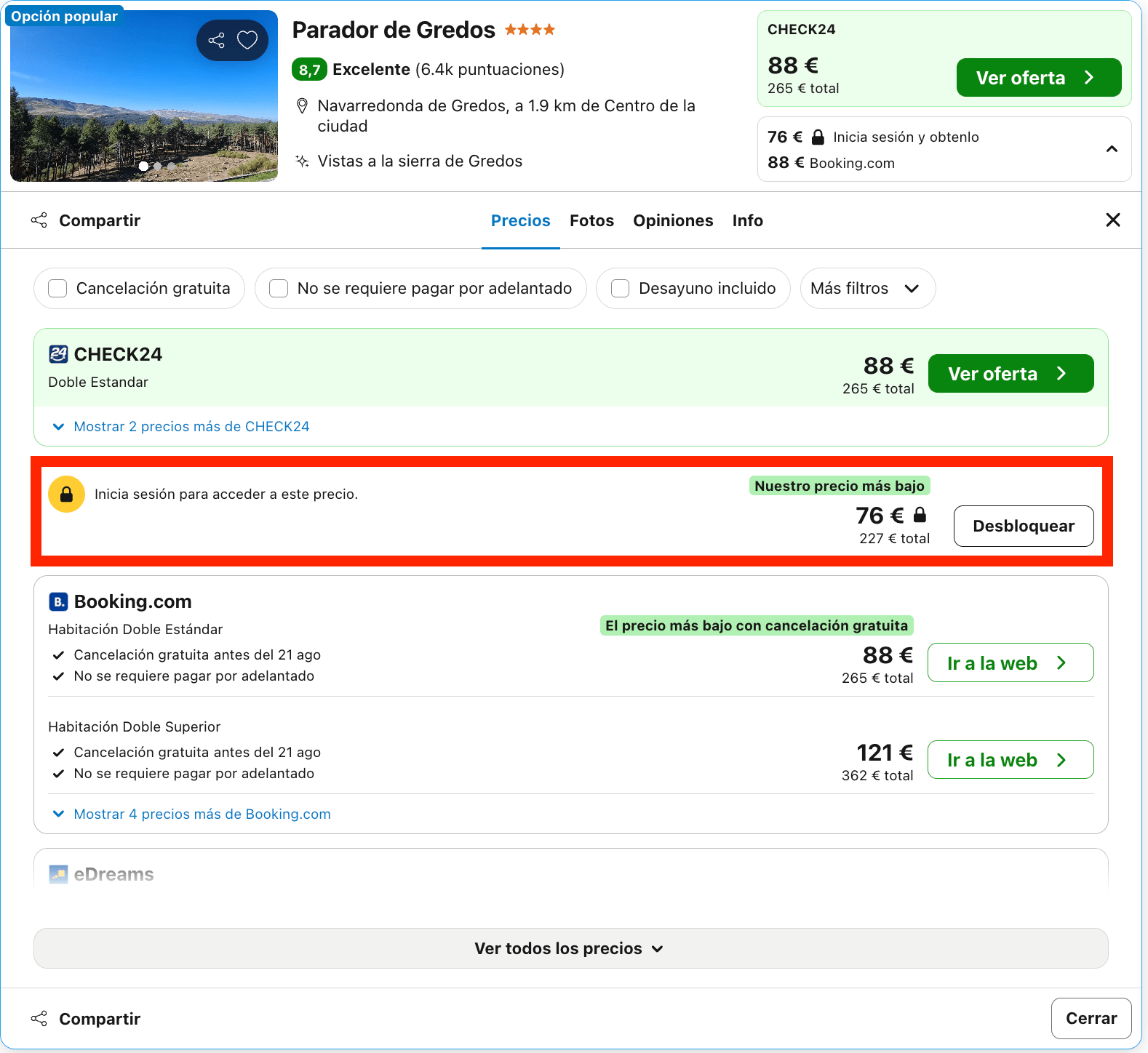The image size is (1148, 1053).
Task: Click the four-star hotel rating icons
Action: click(x=530, y=30)
